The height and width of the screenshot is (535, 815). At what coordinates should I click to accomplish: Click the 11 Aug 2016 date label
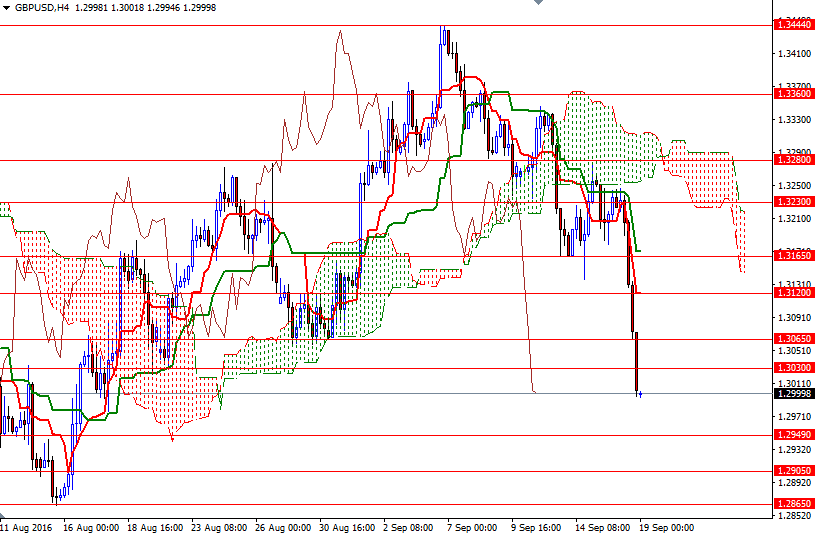pyautogui.click(x=27, y=528)
